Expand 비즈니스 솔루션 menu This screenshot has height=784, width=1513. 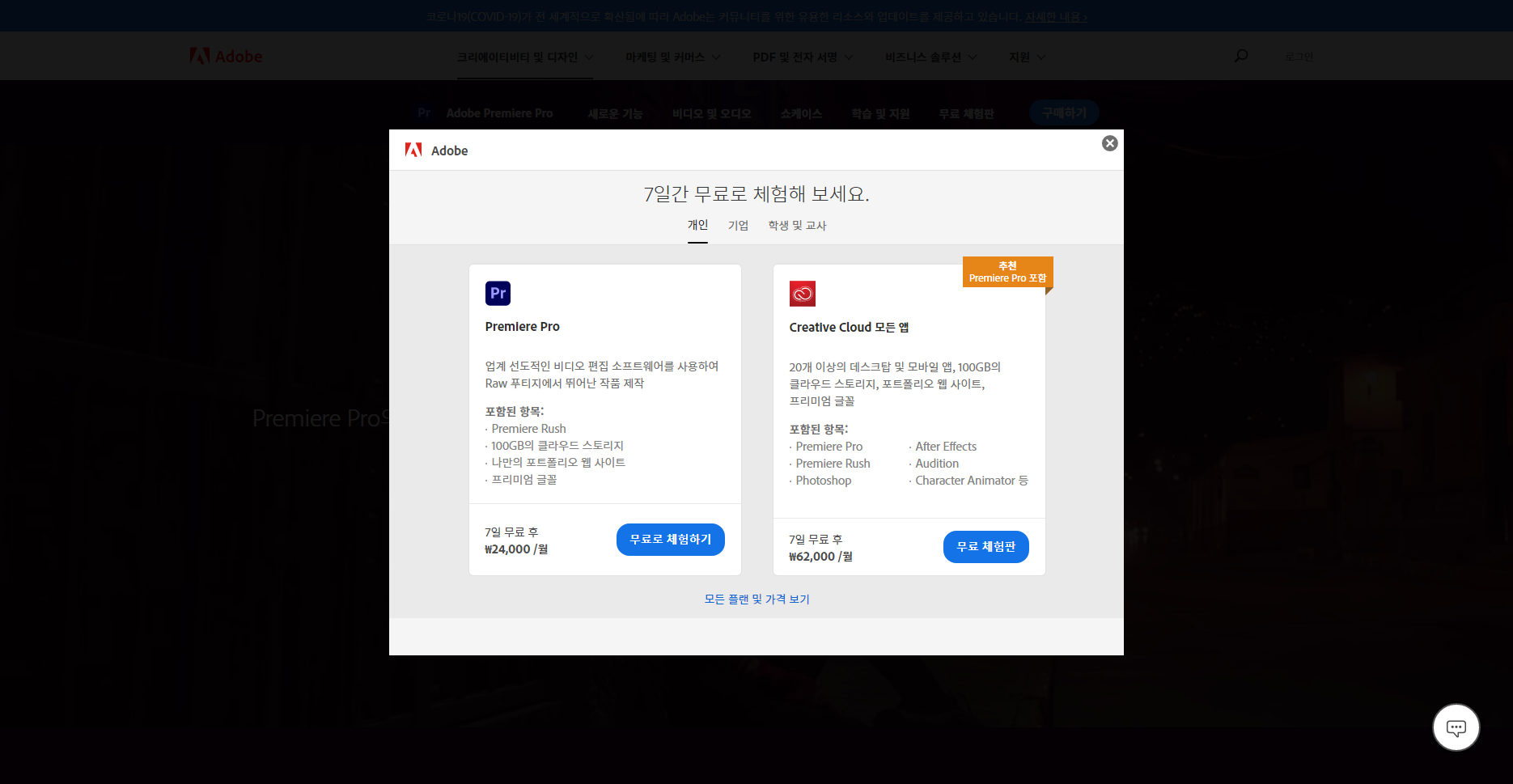[930, 57]
